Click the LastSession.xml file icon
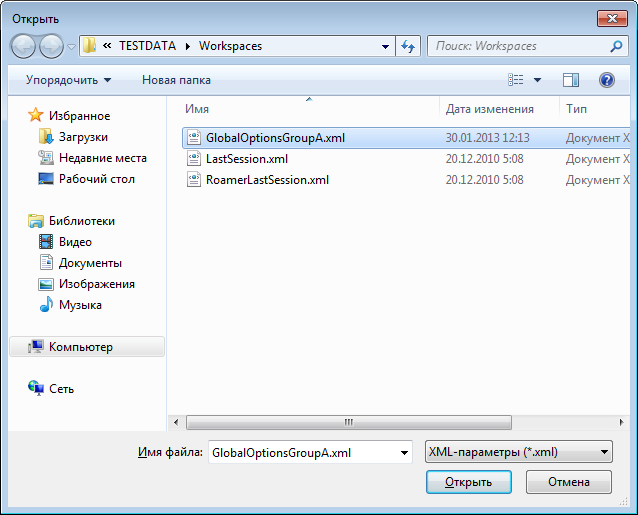The width and height of the screenshot is (638, 515). click(x=194, y=159)
